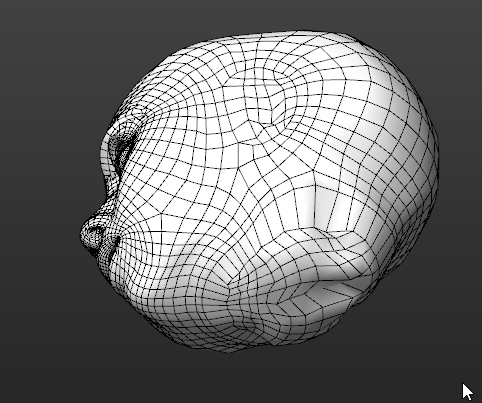The width and height of the screenshot is (482, 403).
Task: Click the top silhouette edge of the head
Action: tap(283, 33)
